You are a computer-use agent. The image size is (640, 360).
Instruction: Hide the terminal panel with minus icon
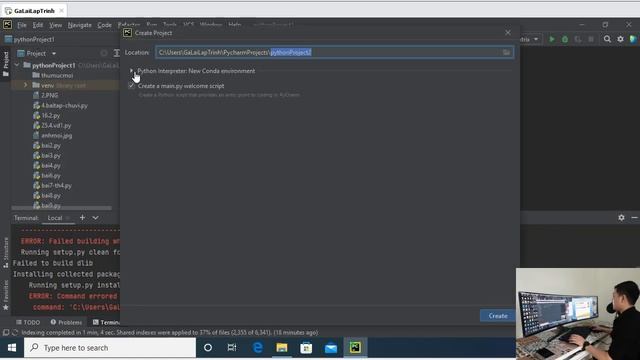coord(634,218)
